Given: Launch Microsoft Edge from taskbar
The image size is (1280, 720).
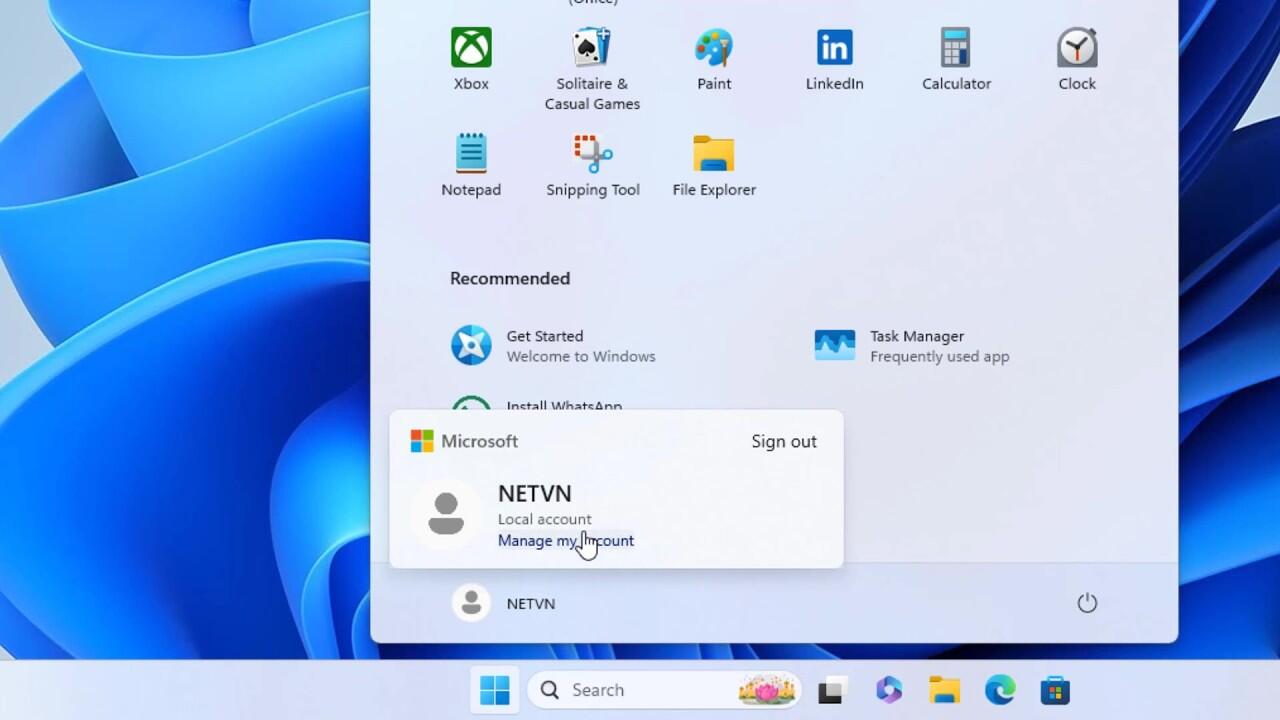Looking at the screenshot, I should point(1000,690).
